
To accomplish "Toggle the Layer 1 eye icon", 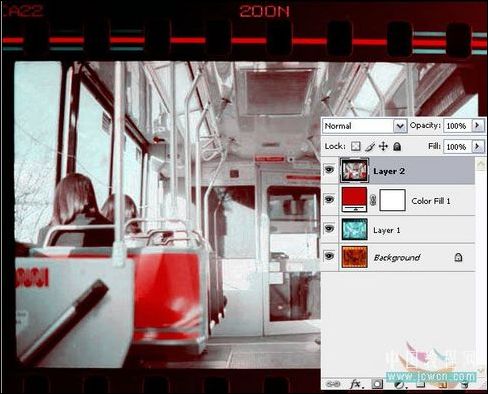I will (329, 228).
